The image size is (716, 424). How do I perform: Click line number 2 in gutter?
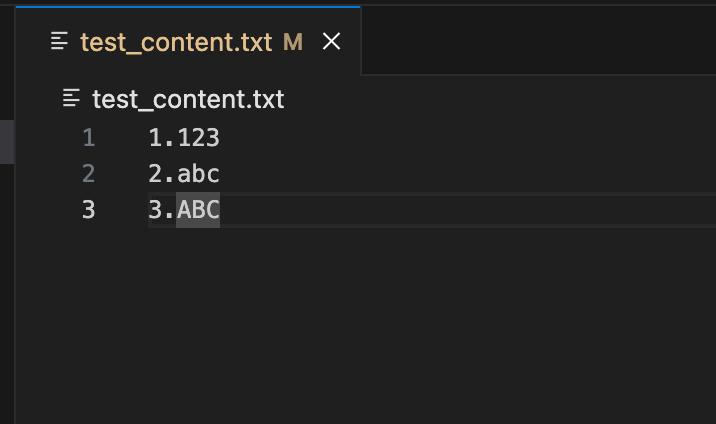[x=89, y=173]
